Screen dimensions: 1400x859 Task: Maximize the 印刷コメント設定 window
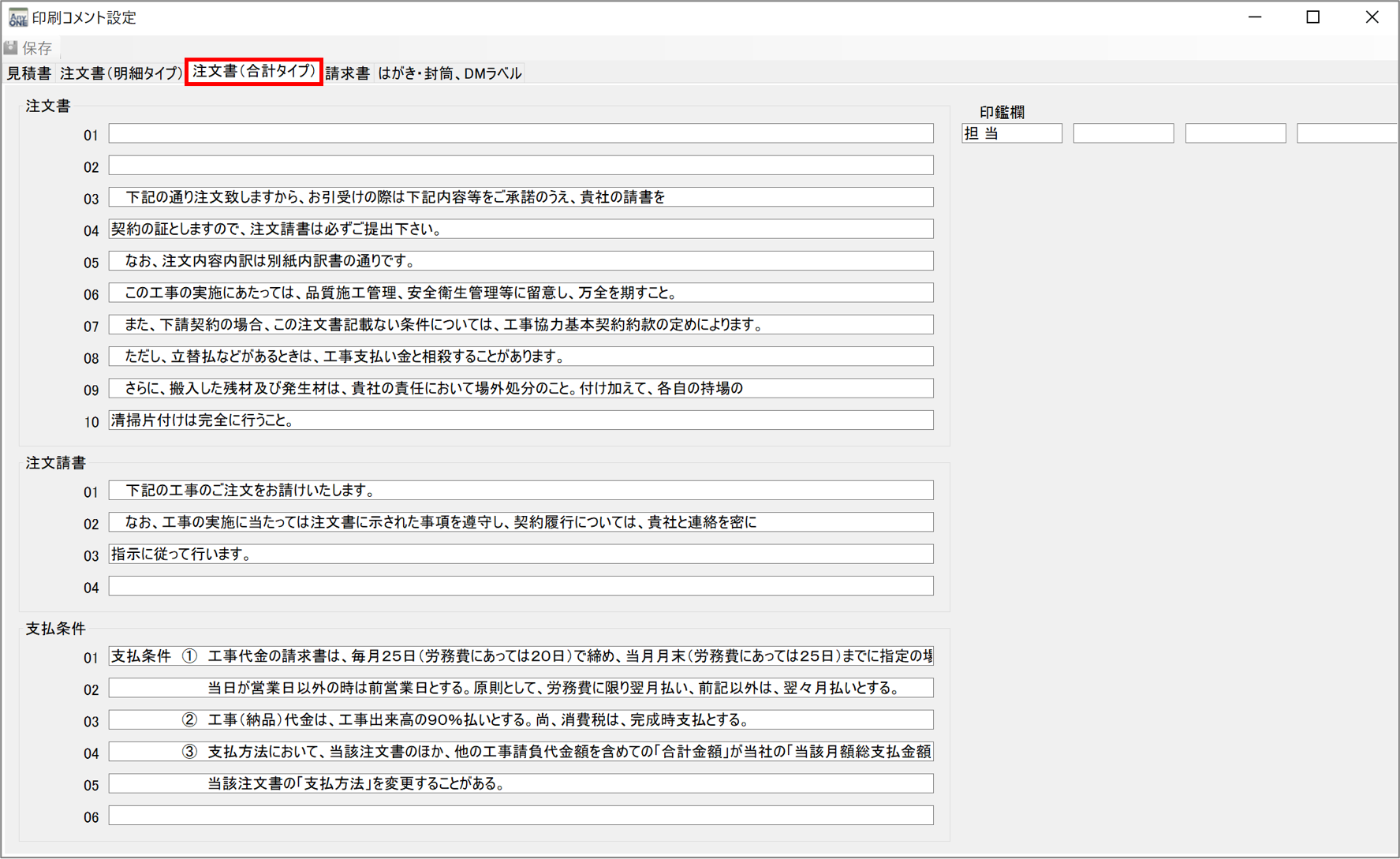pyautogui.click(x=1313, y=17)
